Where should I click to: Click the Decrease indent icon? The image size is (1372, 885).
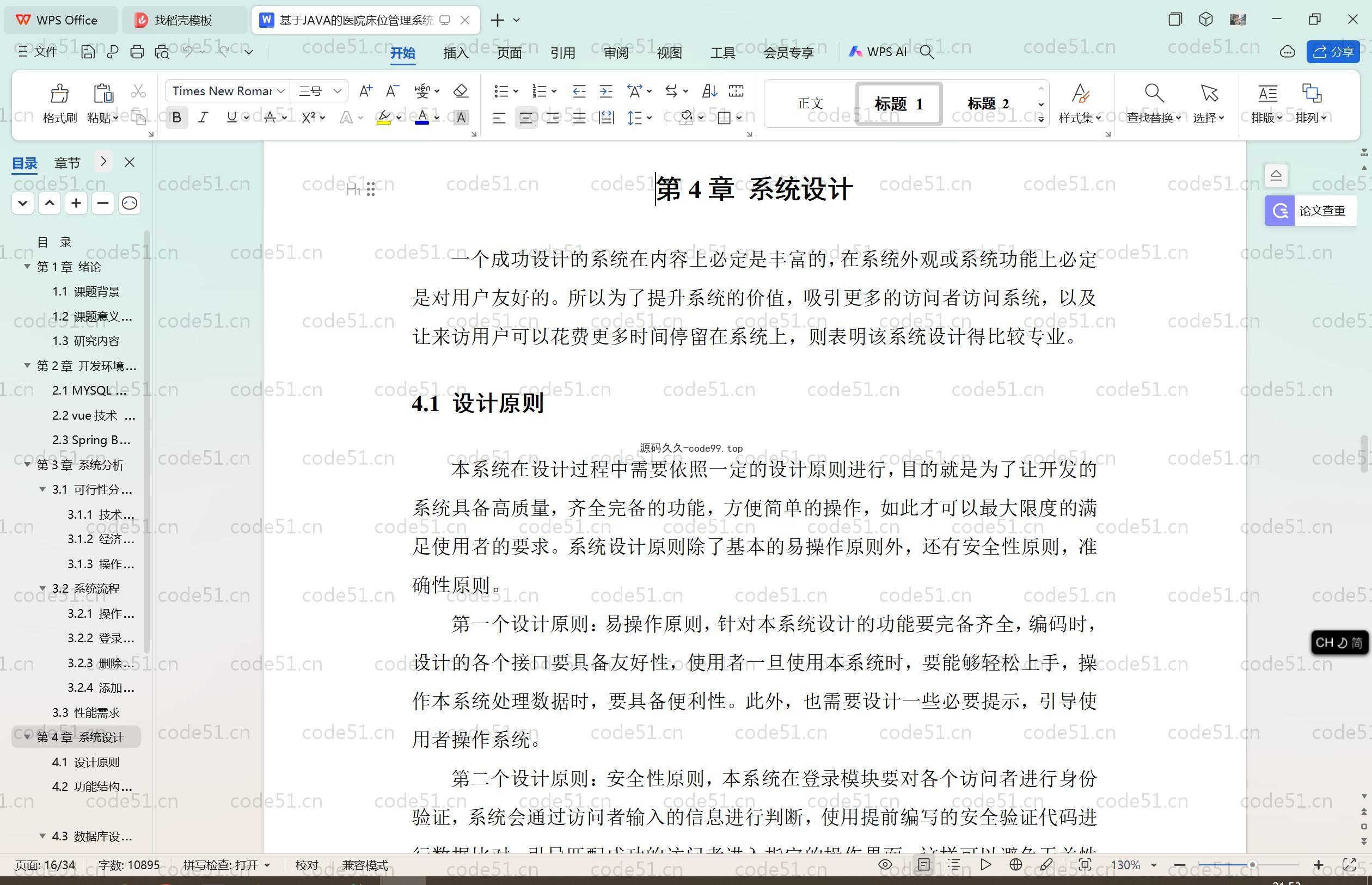(579, 91)
